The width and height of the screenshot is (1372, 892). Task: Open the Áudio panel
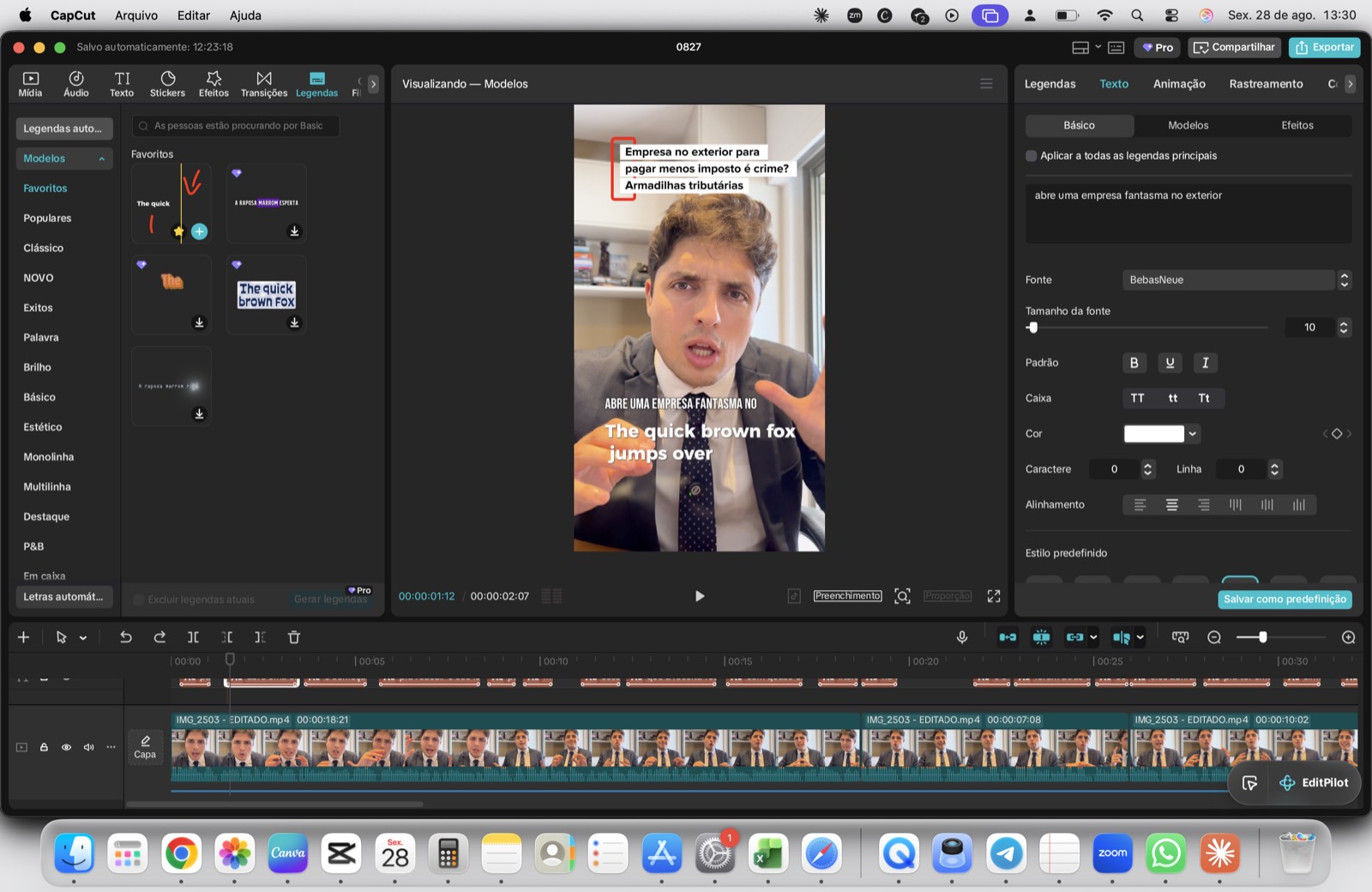(x=76, y=84)
